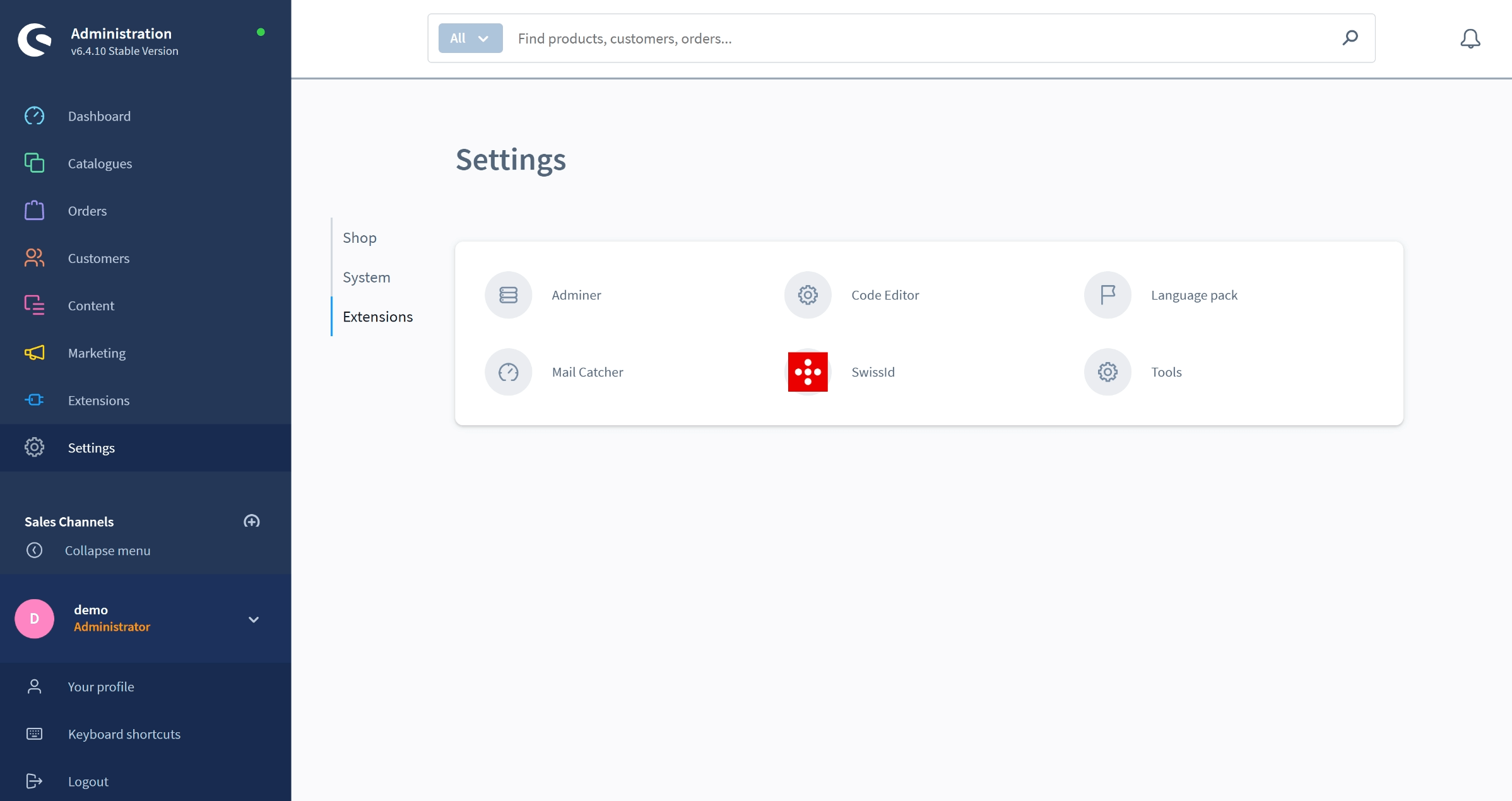The width and height of the screenshot is (1512, 801).
Task: Click the Marketing megaphone icon
Action: click(34, 353)
